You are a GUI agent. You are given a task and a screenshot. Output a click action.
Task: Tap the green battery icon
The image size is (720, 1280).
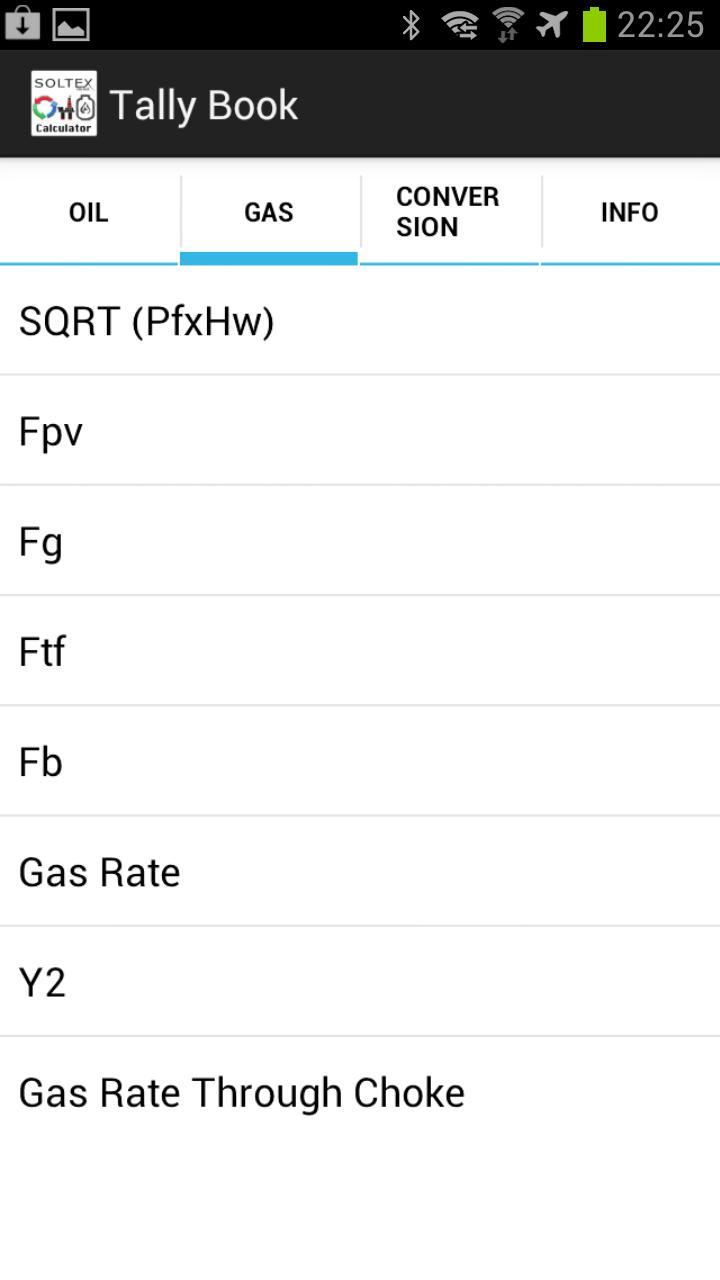pyautogui.click(x=595, y=24)
